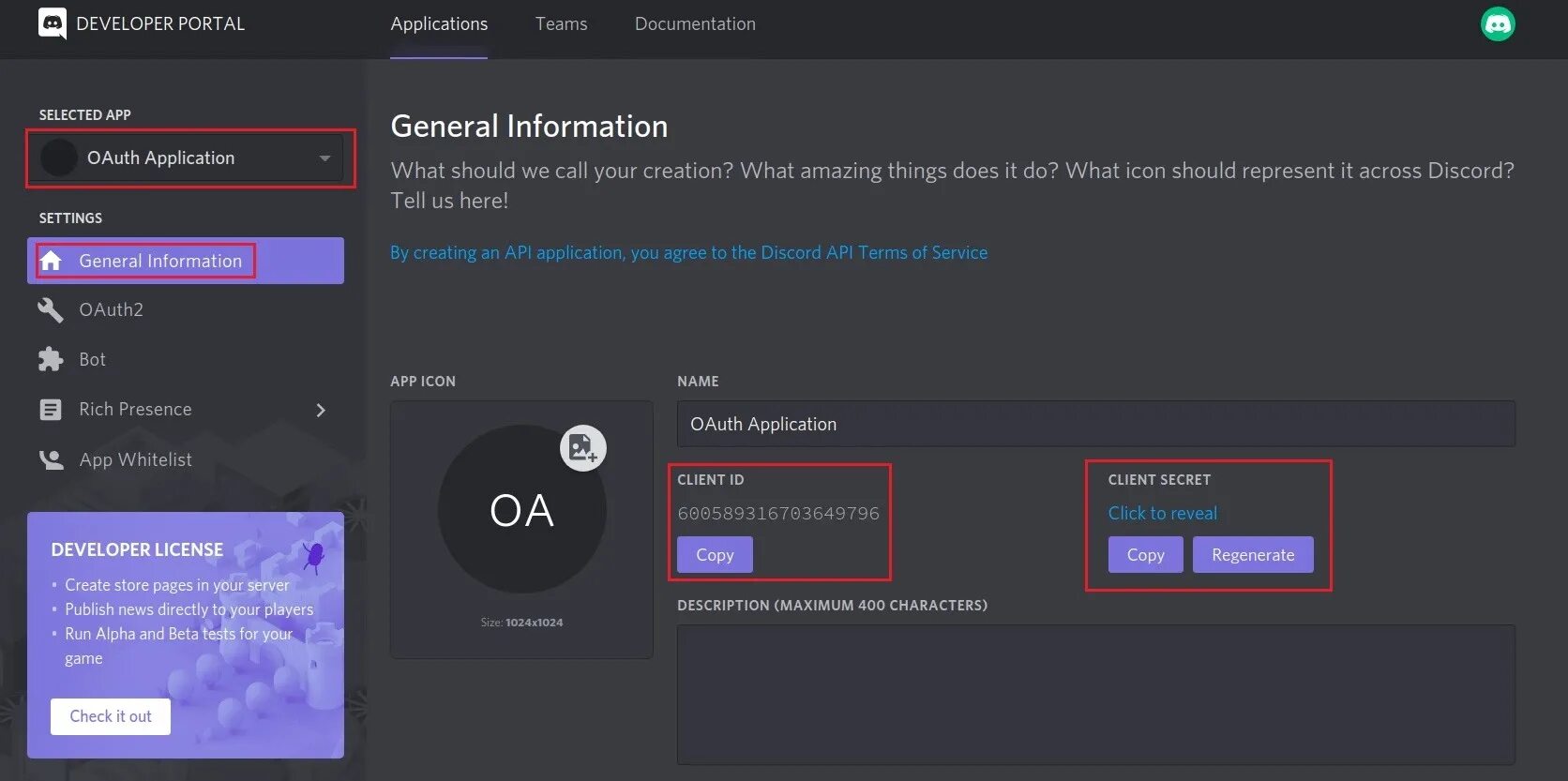The image size is (1568, 781).
Task: Click 'Publish news directly to your players' text
Action: tap(189, 609)
